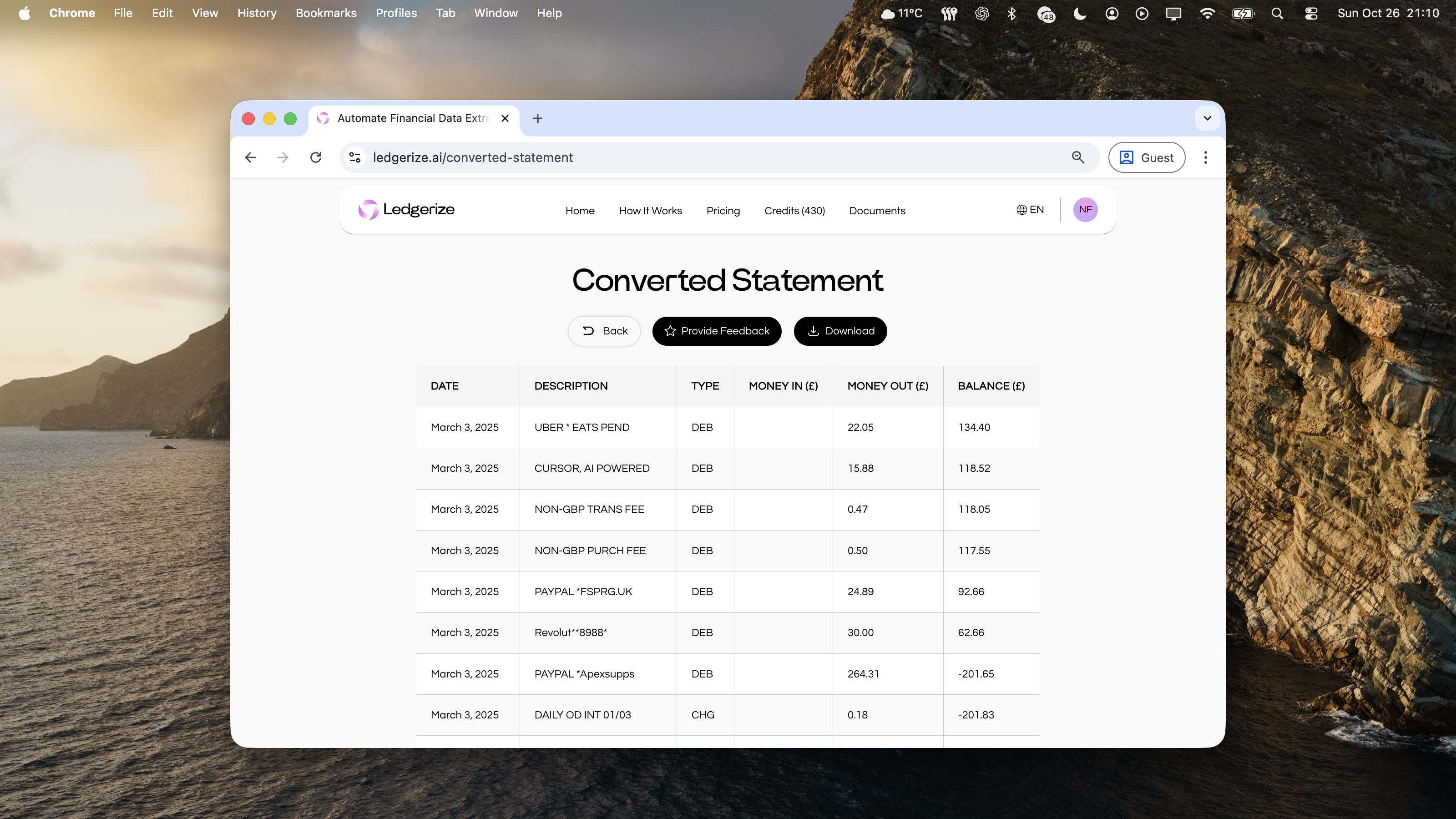Image resolution: width=1456 pixels, height=819 pixels.
Task: Open the Bookmarks menu
Action: pyautogui.click(x=326, y=14)
